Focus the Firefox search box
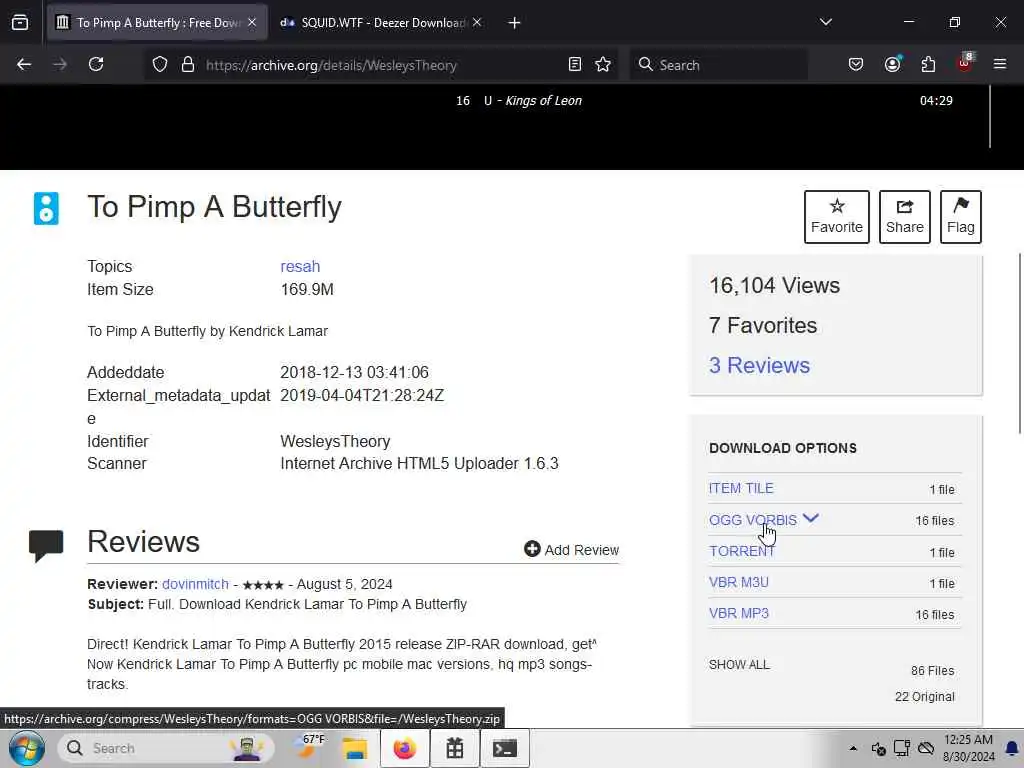The width and height of the screenshot is (1024, 768). click(718, 65)
